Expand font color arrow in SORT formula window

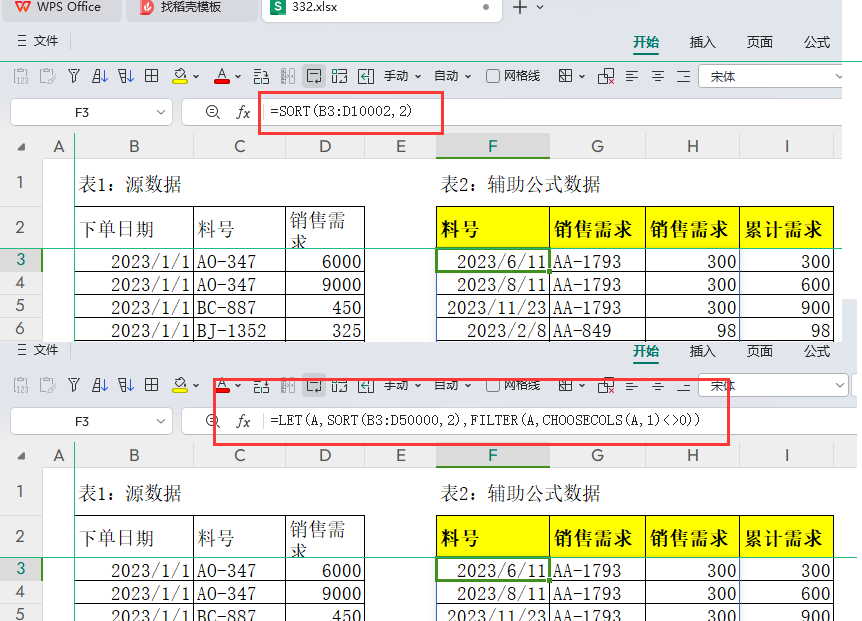tap(238, 76)
